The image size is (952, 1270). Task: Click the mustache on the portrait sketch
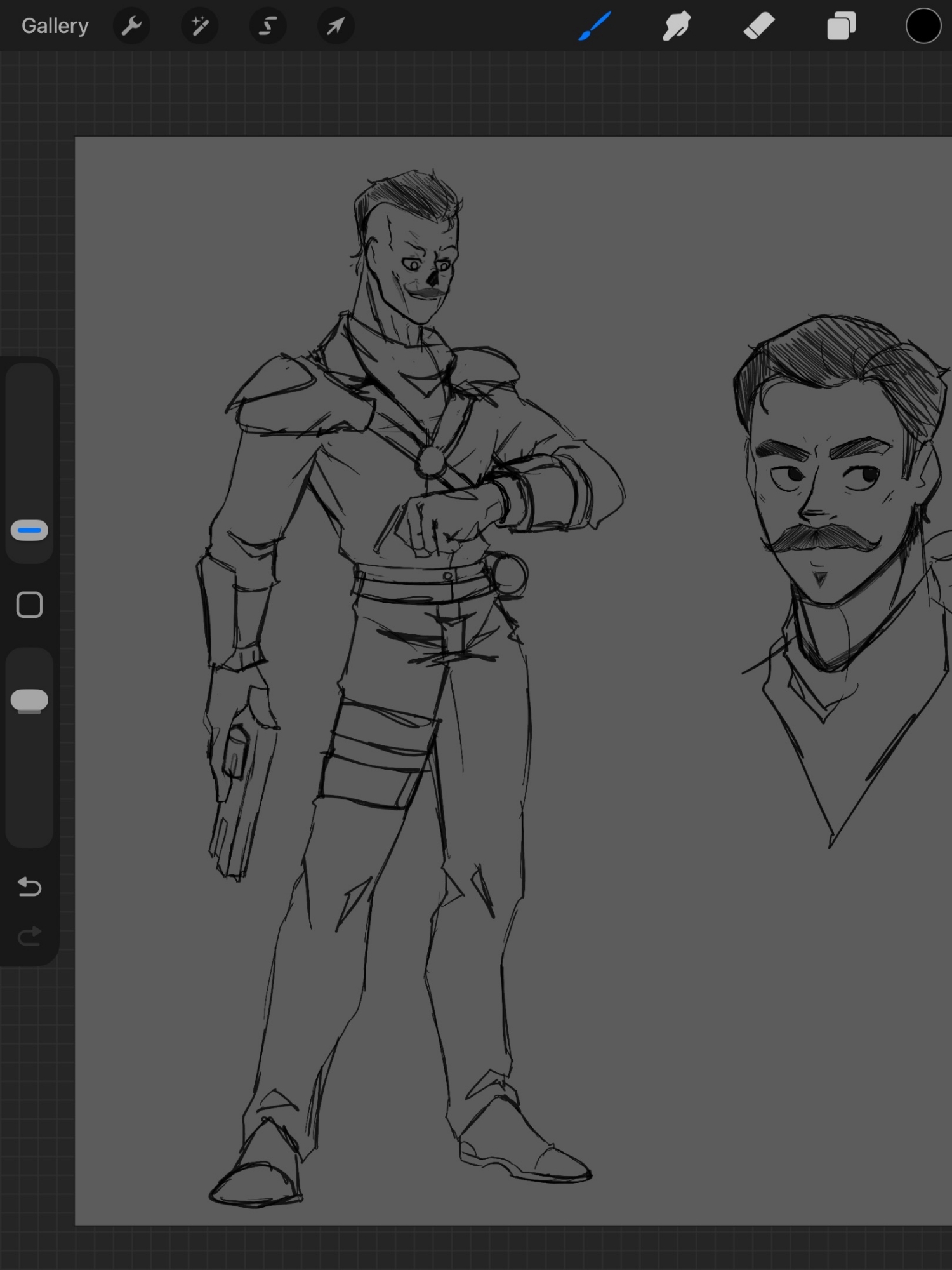[x=821, y=538]
